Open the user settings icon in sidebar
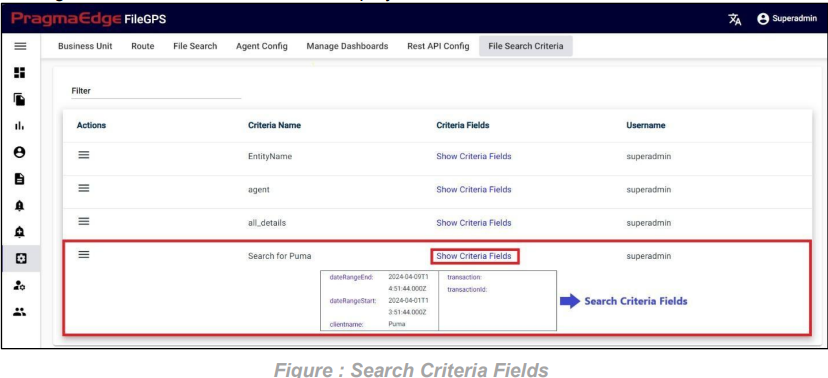Viewport: 828px width, 378px height. click(x=20, y=285)
